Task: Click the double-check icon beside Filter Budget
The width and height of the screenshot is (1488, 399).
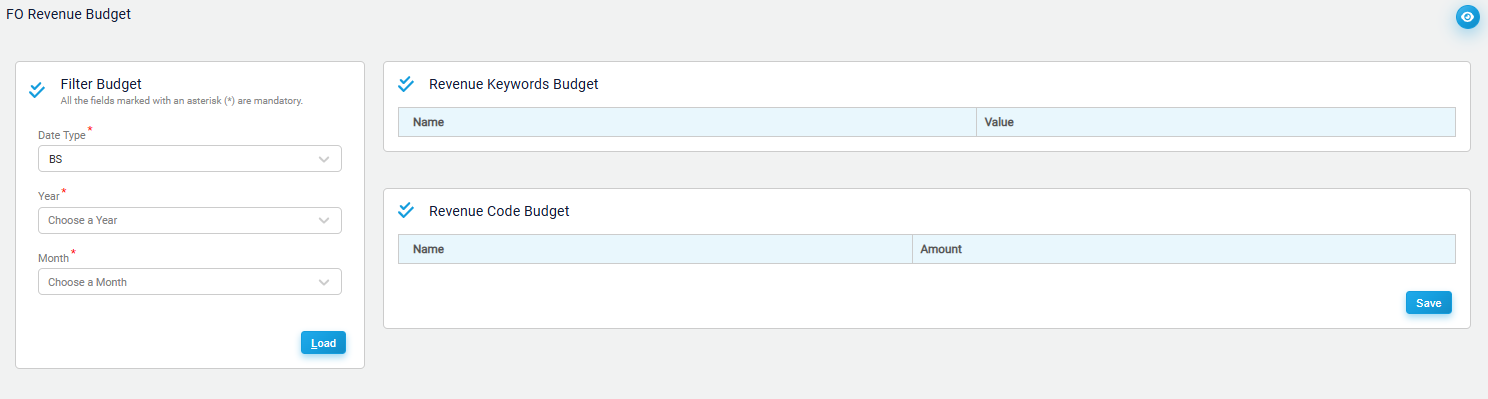Action: click(37, 90)
